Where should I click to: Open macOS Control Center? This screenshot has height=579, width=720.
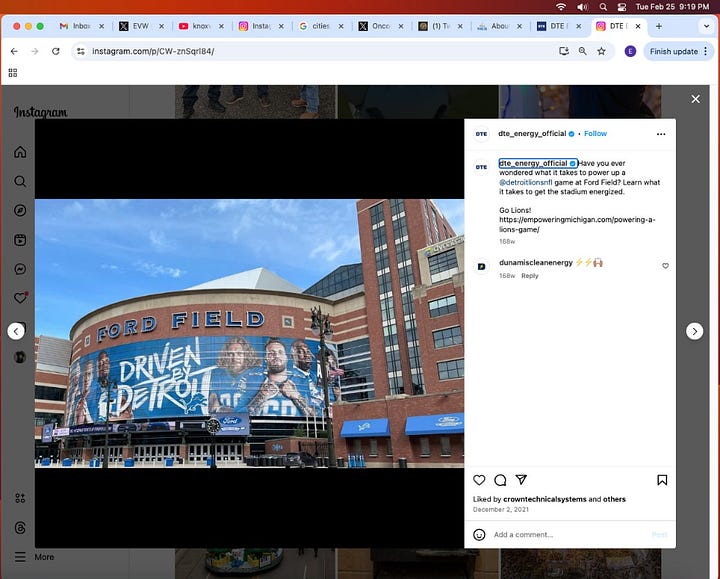click(622, 7)
